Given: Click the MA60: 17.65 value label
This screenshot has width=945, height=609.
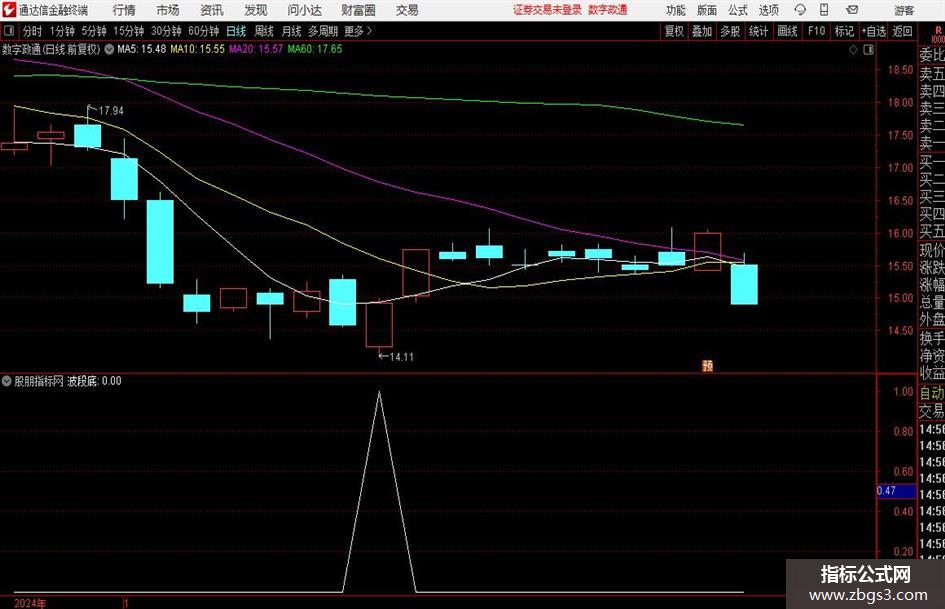Looking at the screenshot, I should (315, 49).
